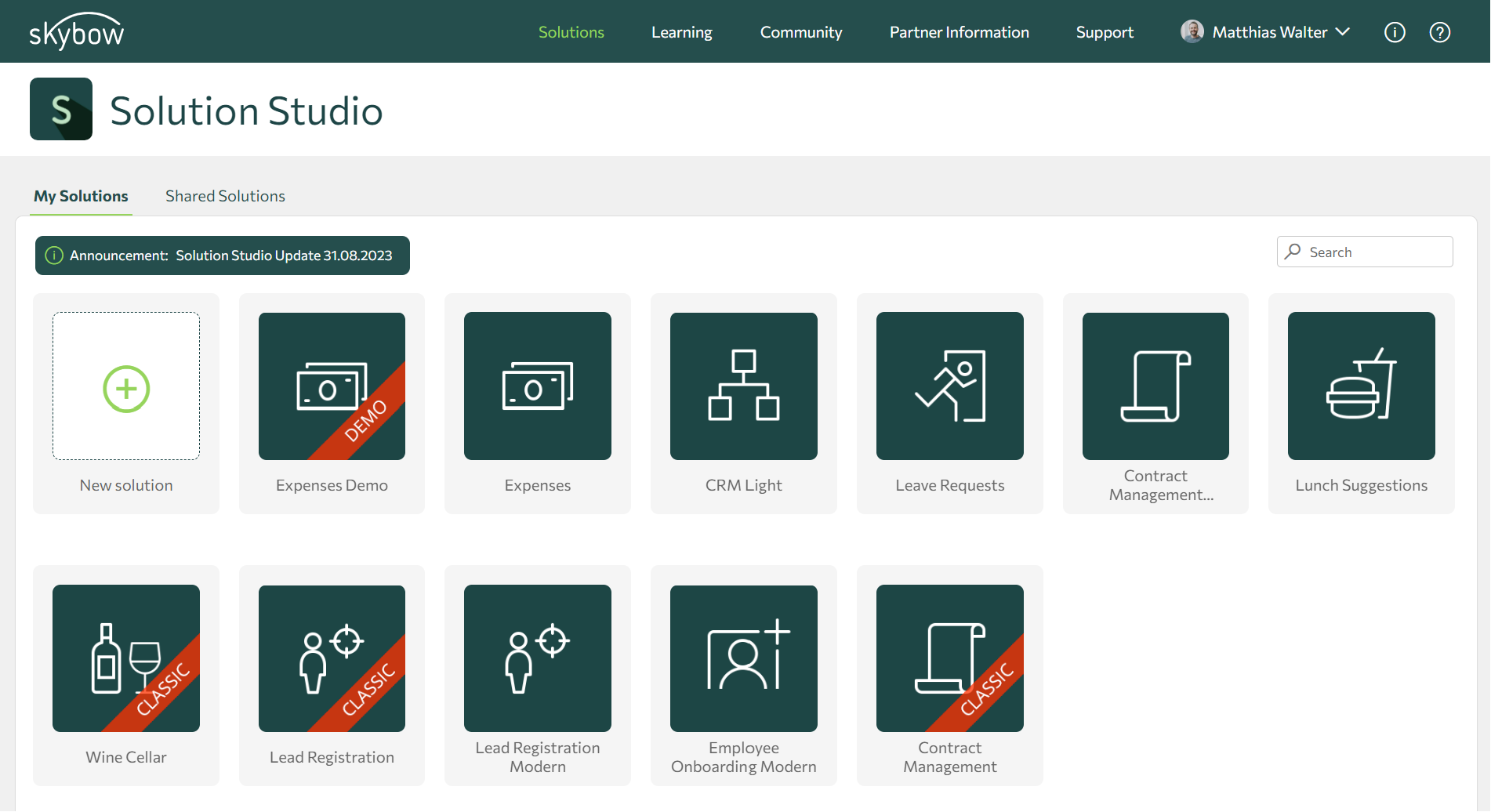
Task: Click the skybow logo
Action: 75,31
